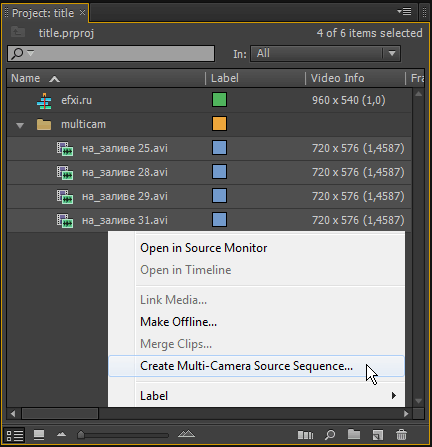The width and height of the screenshot is (432, 447).
Task: Click blue label swatch of на_заливе 28.avi
Action: tap(219, 172)
